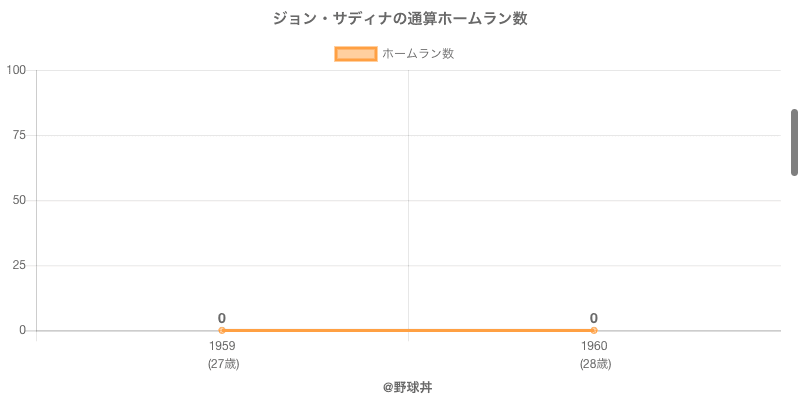Click the @野球丼 watermark text
This screenshot has height=400, width=800.
[x=407, y=386]
